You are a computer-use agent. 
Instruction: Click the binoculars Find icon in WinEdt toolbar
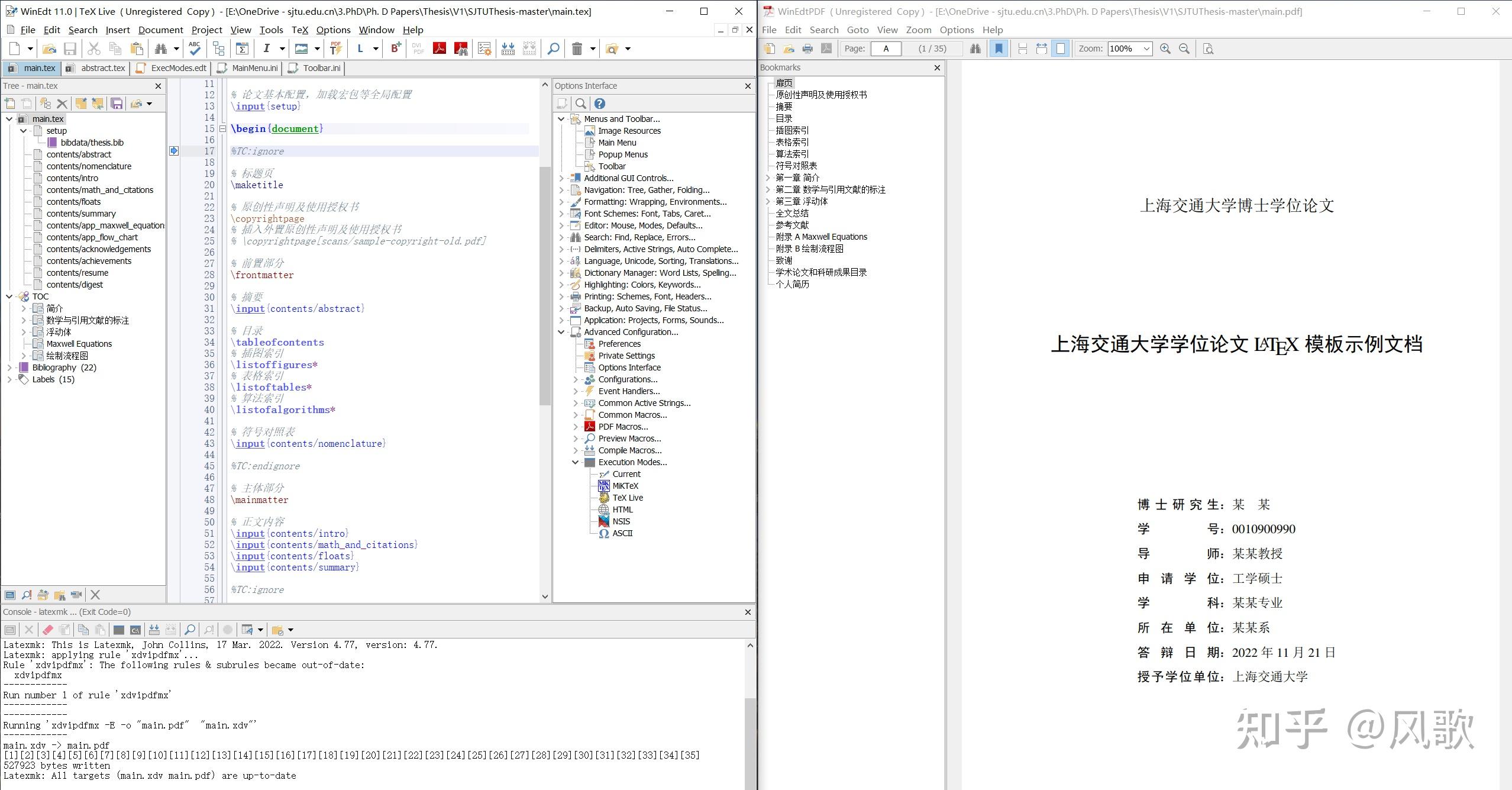coord(160,49)
